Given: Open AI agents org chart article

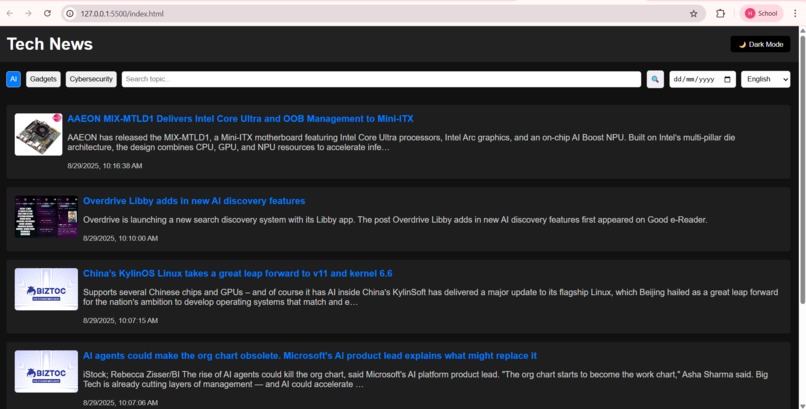Looking at the screenshot, I should [310, 356].
